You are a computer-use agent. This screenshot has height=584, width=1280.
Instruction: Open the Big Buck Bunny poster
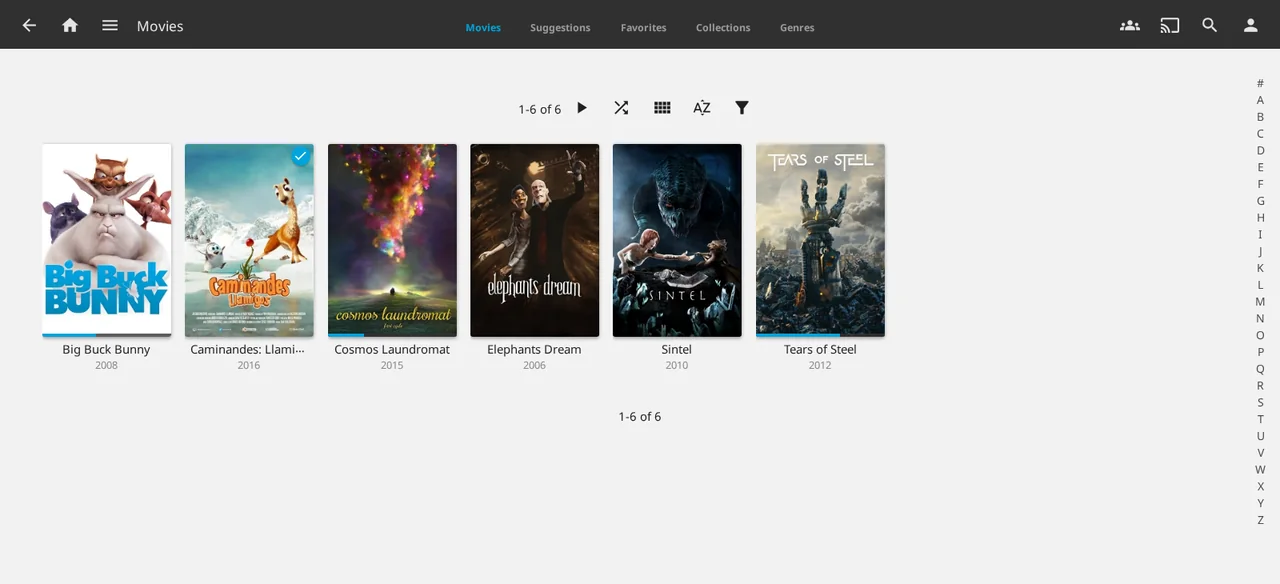(x=107, y=238)
